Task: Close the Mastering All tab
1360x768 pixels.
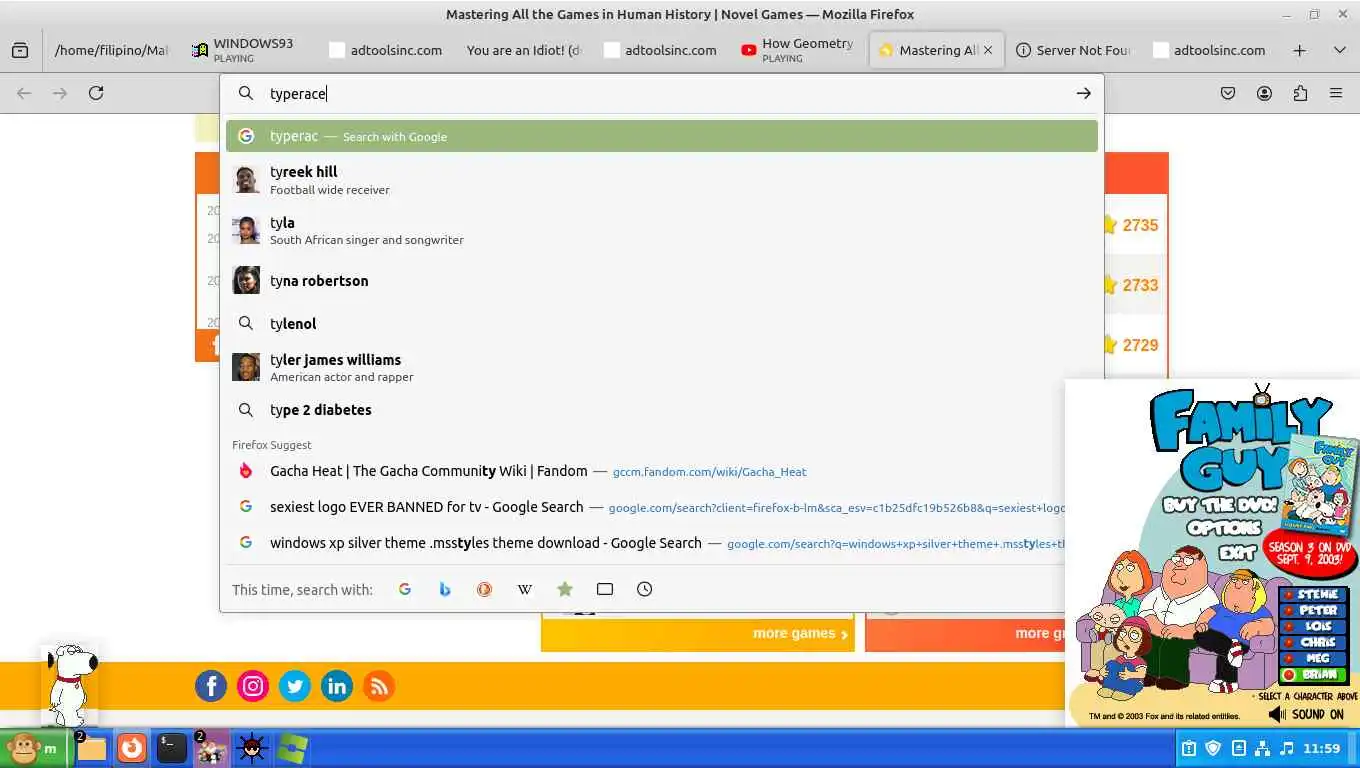Action: click(988, 50)
